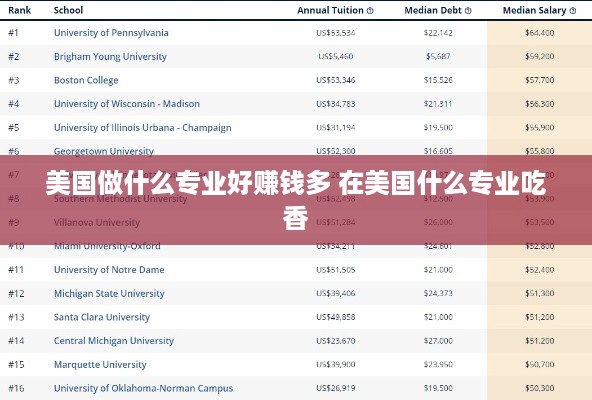This screenshot has width=592, height=400.
Task: Click the Median Salary info icon
Action: 573,11
